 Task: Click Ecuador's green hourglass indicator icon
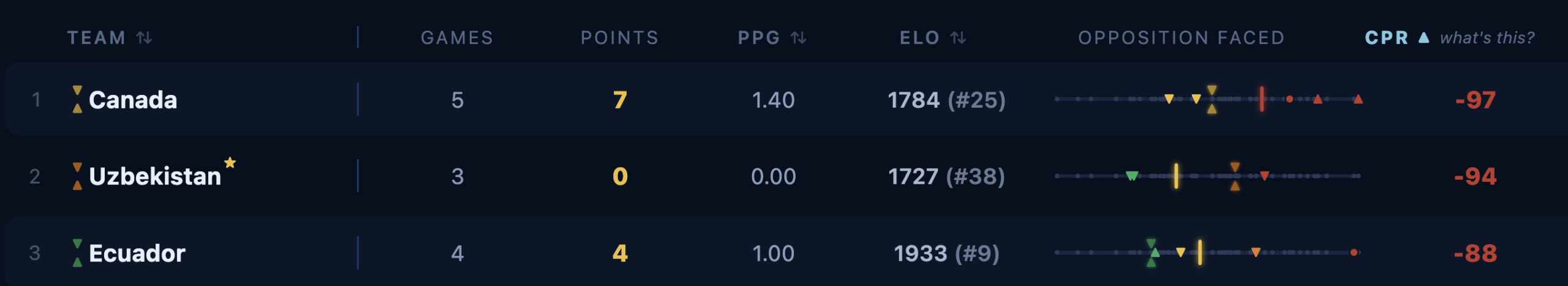tap(77, 253)
